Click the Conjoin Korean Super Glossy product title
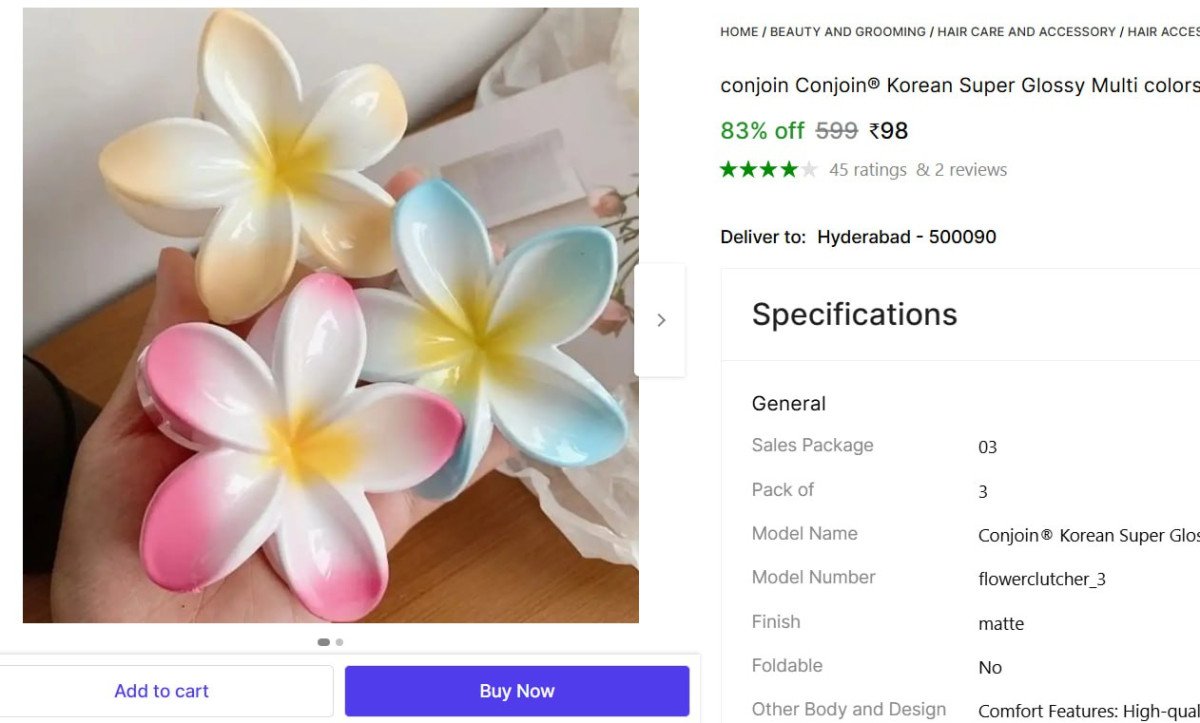 [958, 85]
